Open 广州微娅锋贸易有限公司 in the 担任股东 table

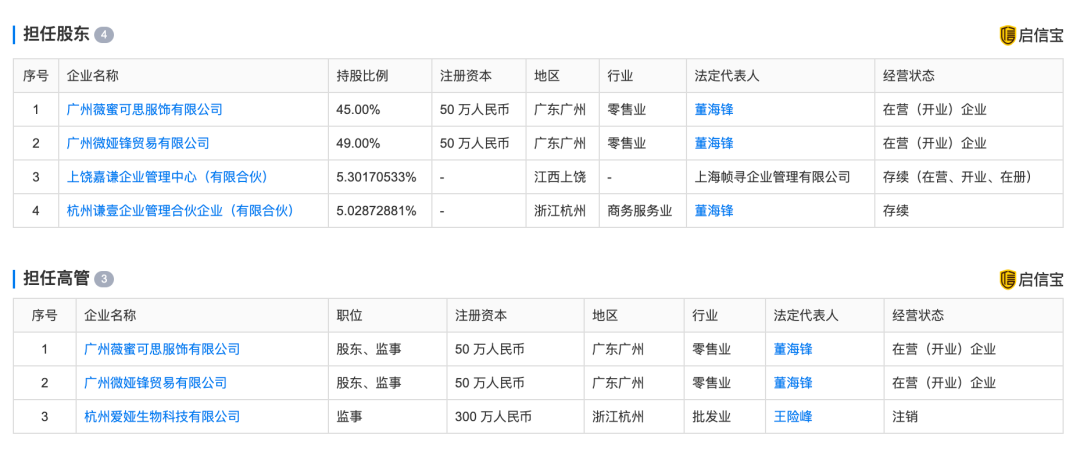tap(138, 144)
